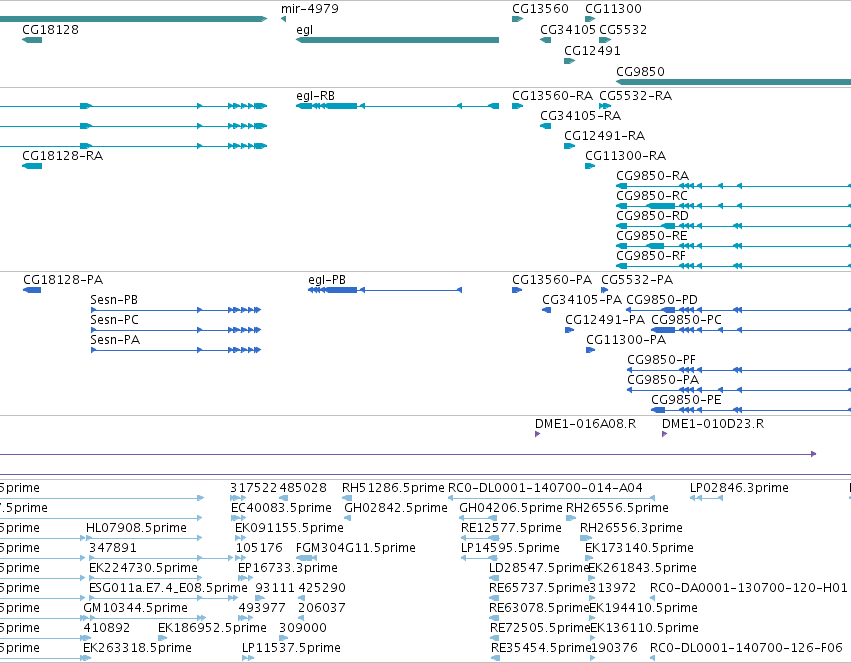This screenshot has width=851, height=663.
Task: Select the CG18128-PA protein feature
Action: pos(32,290)
